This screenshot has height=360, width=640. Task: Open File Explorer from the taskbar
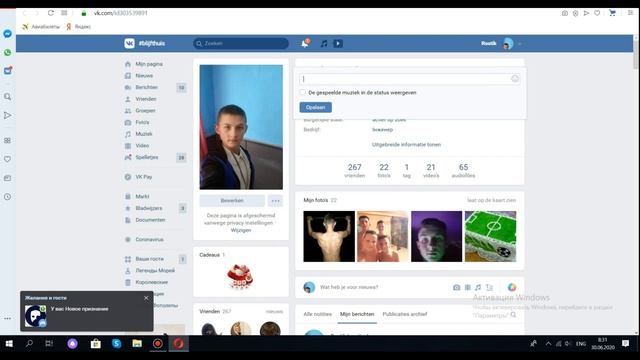click(137, 344)
